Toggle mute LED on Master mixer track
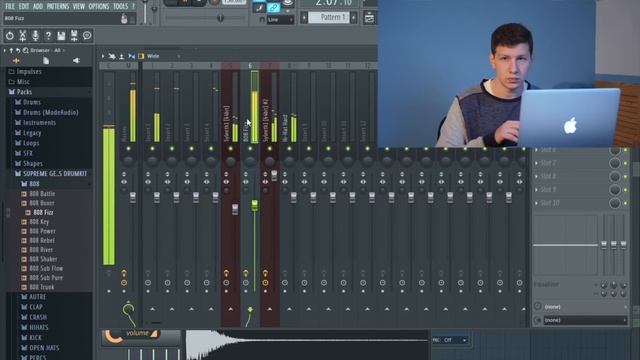Screen dimensions: 640x360 click(129, 149)
